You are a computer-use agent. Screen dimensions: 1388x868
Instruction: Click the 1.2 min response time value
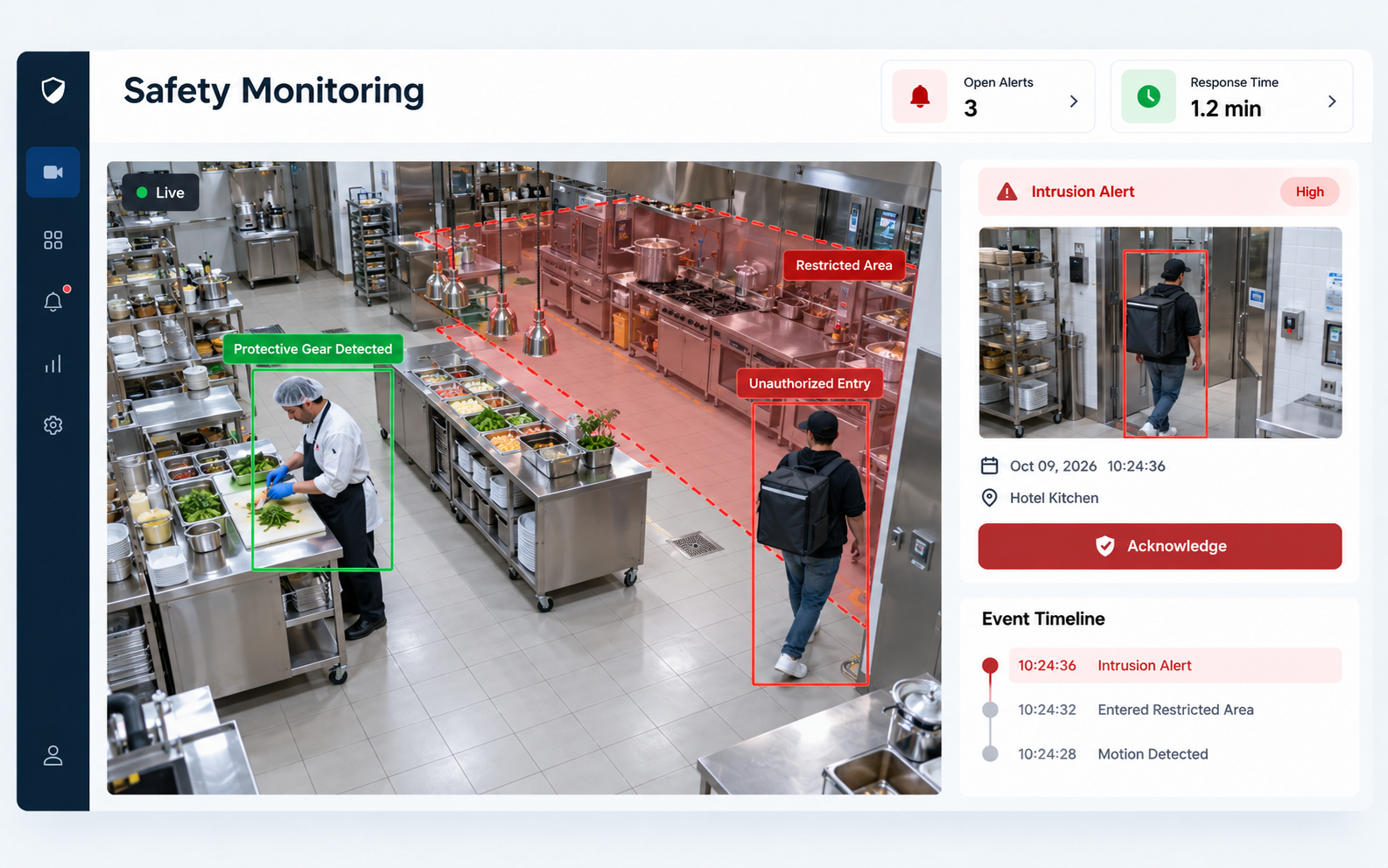tap(1225, 108)
